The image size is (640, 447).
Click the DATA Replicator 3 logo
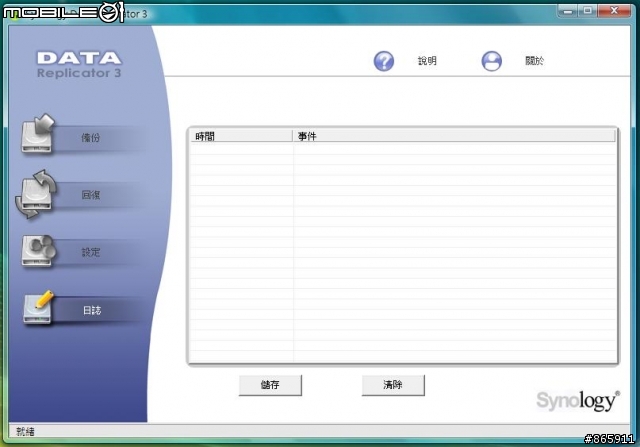tap(79, 64)
